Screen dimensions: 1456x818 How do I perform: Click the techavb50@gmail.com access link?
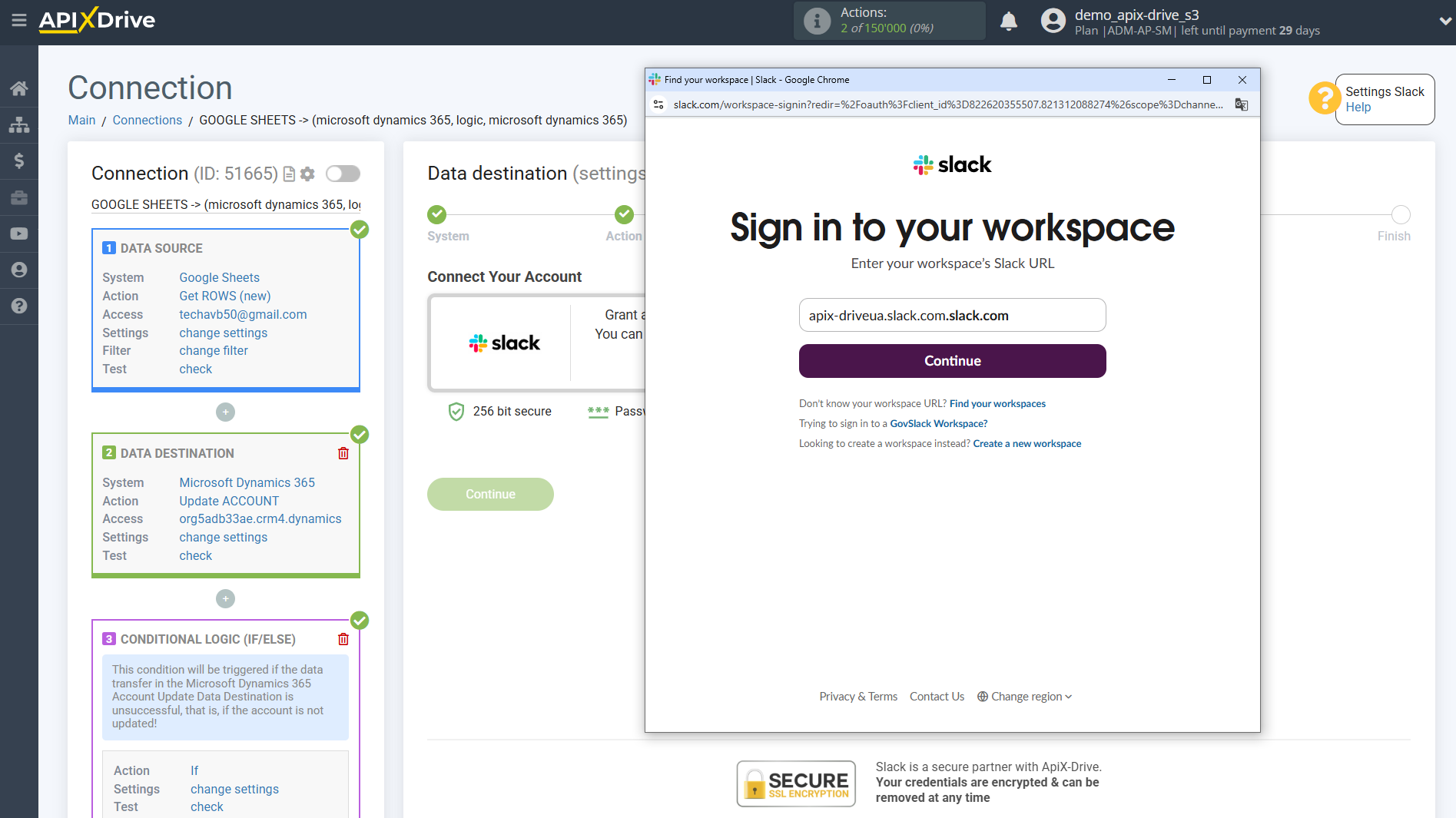pos(243,314)
